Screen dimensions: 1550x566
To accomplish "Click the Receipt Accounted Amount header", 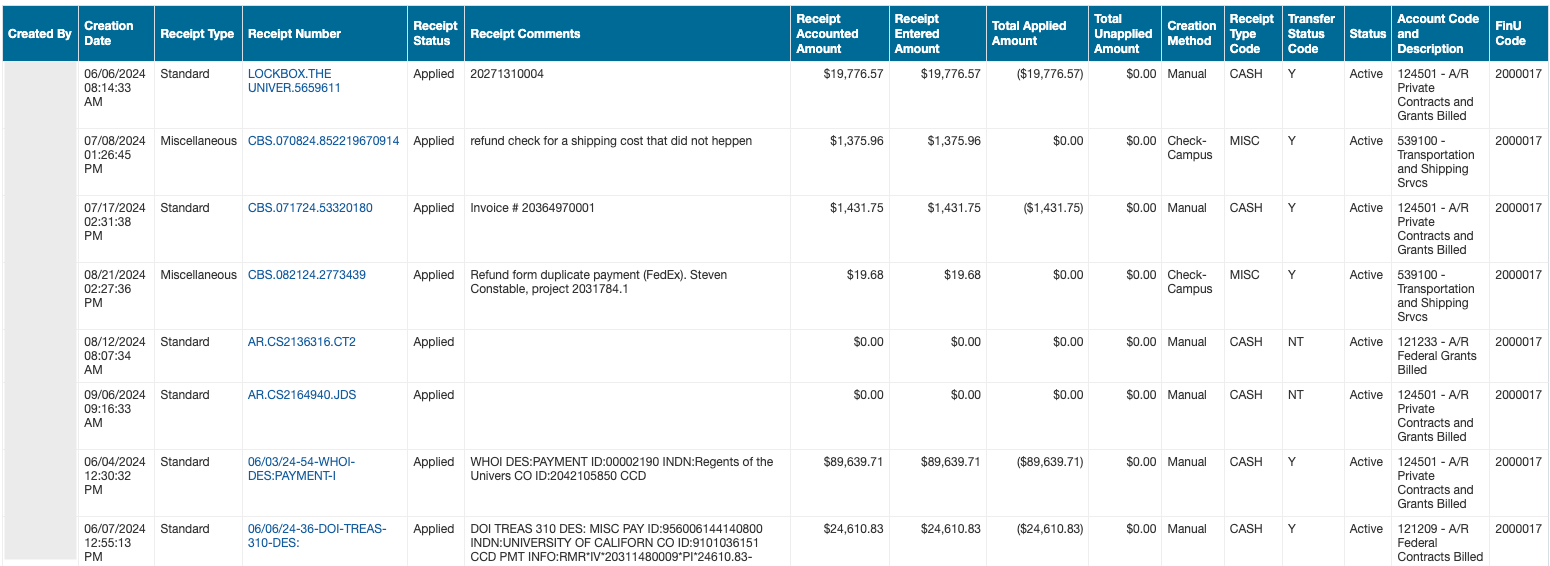I will 827,34.
